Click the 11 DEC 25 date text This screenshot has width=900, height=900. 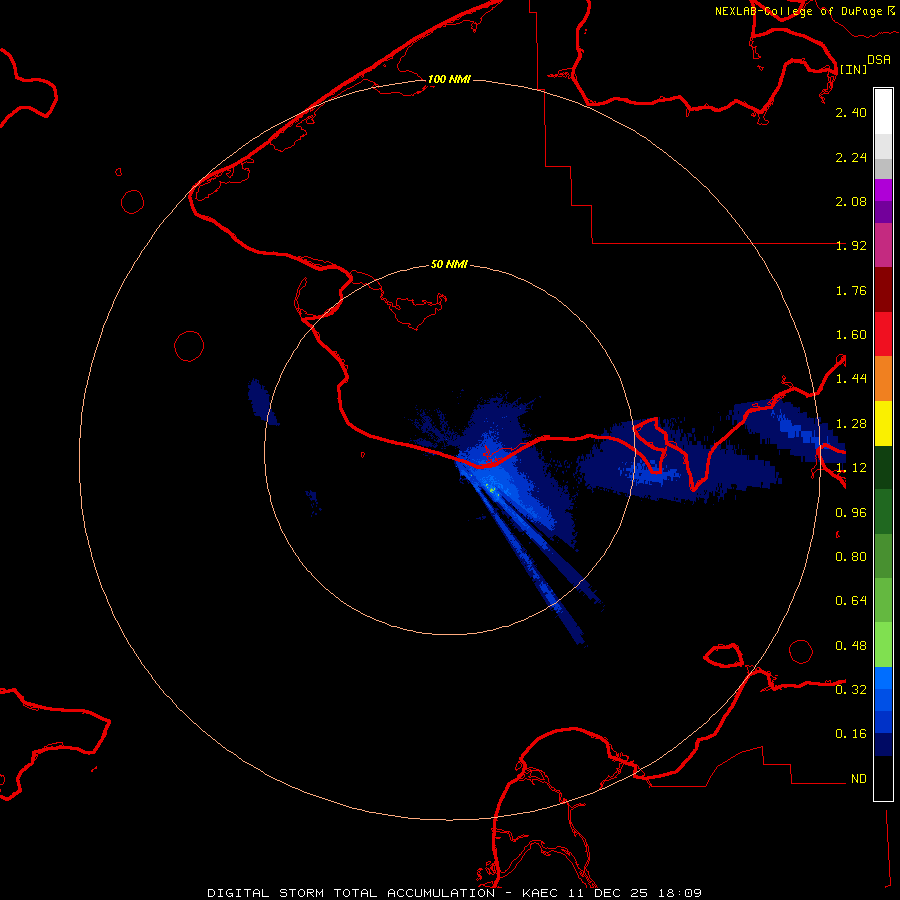(x=608, y=893)
